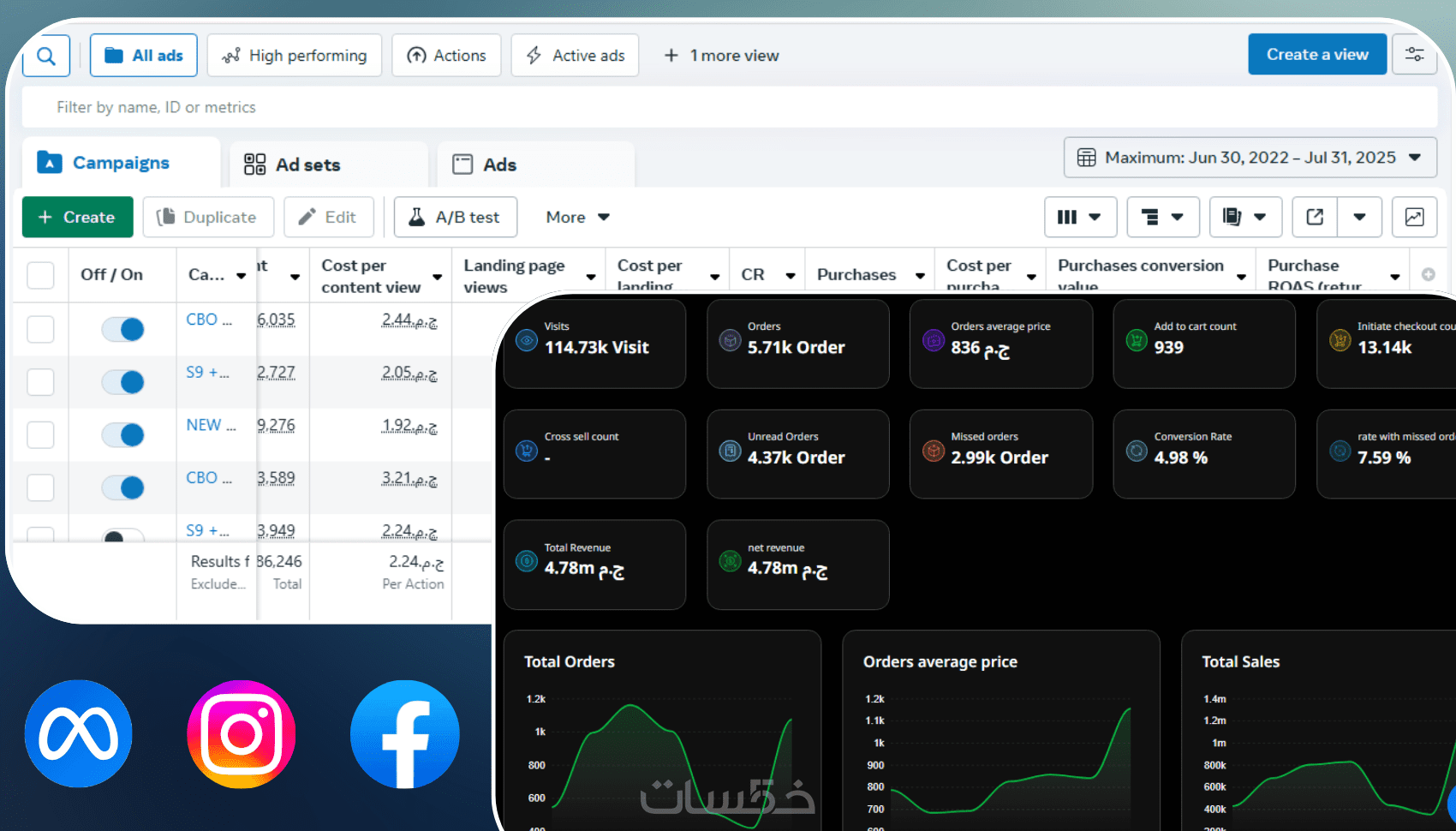This screenshot has height=831, width=1456.
Task: Expand the More dropdown menu
Action: (x=578, y=217)
